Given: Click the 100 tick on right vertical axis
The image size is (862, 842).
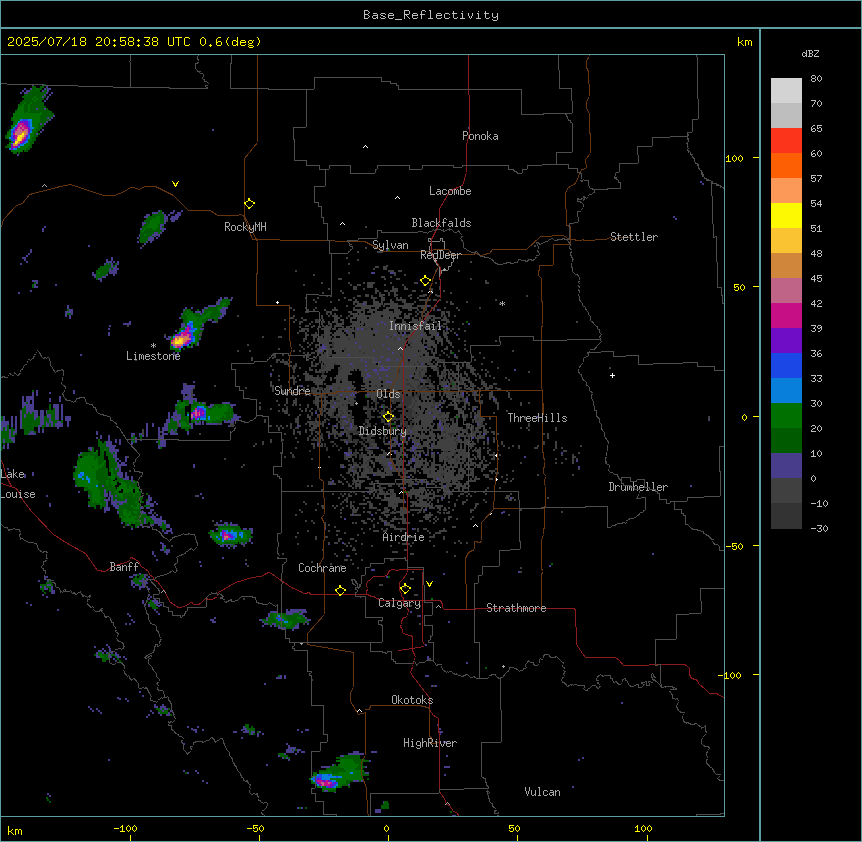Looking at the screenshot, I should click(x=734, y=158).
